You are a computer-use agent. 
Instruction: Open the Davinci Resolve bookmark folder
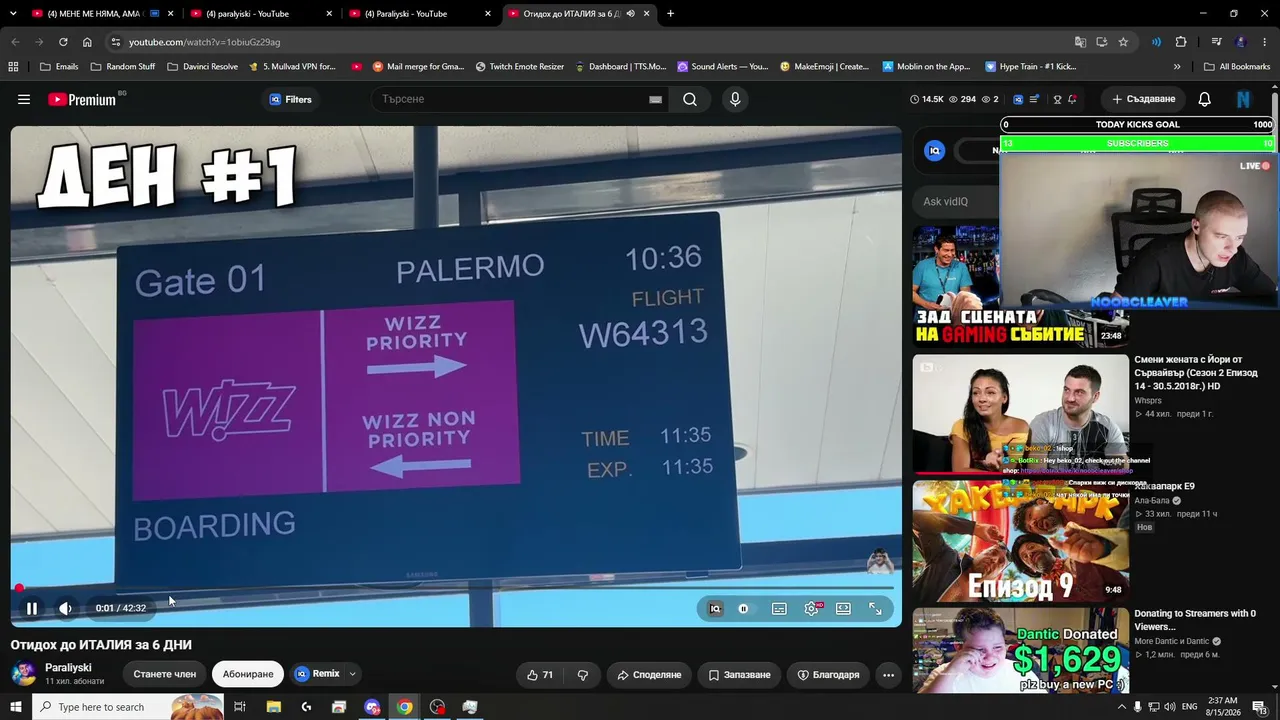(x=203, y=67)
